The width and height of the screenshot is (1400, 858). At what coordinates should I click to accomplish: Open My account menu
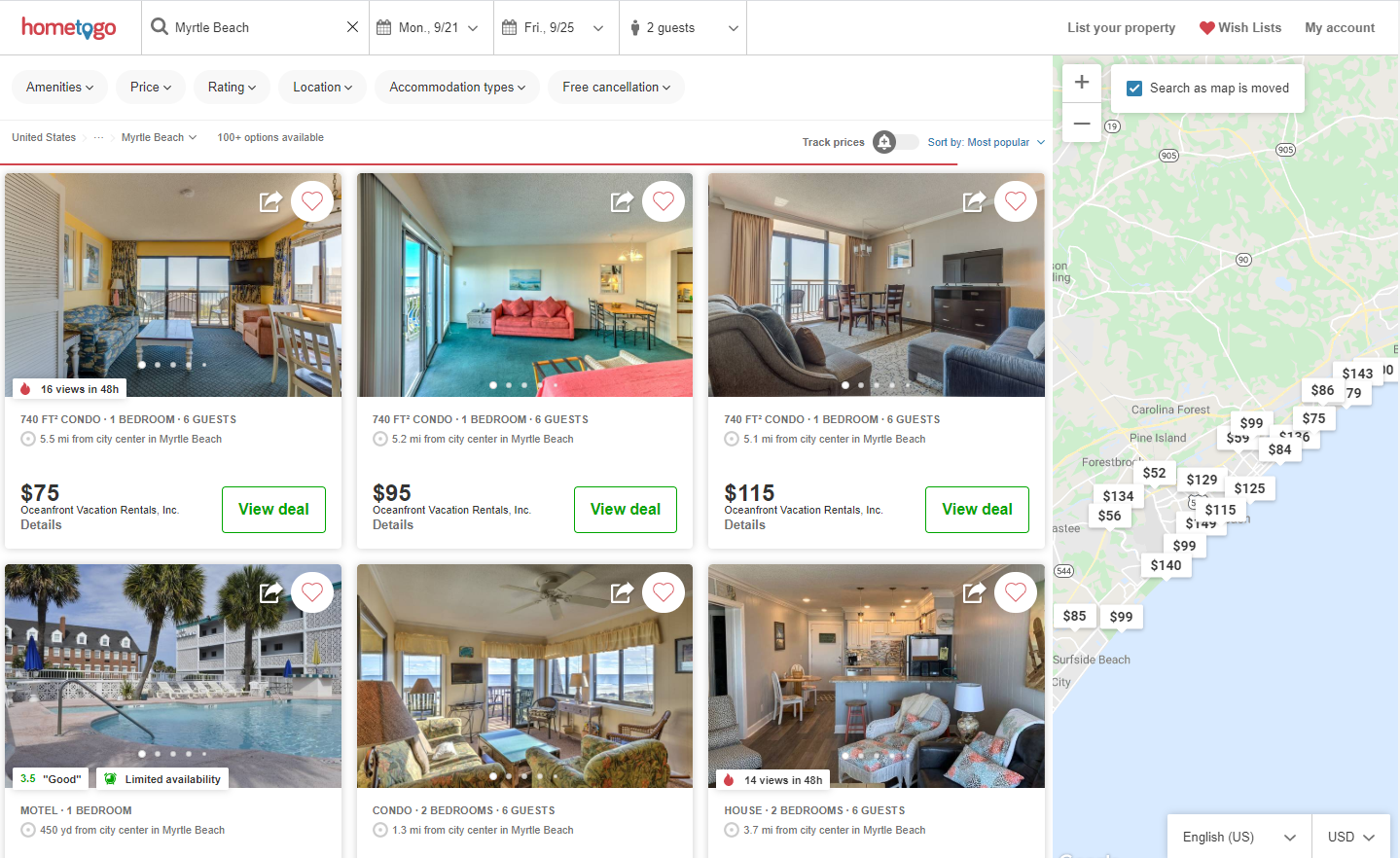[x=1340, y=27]
